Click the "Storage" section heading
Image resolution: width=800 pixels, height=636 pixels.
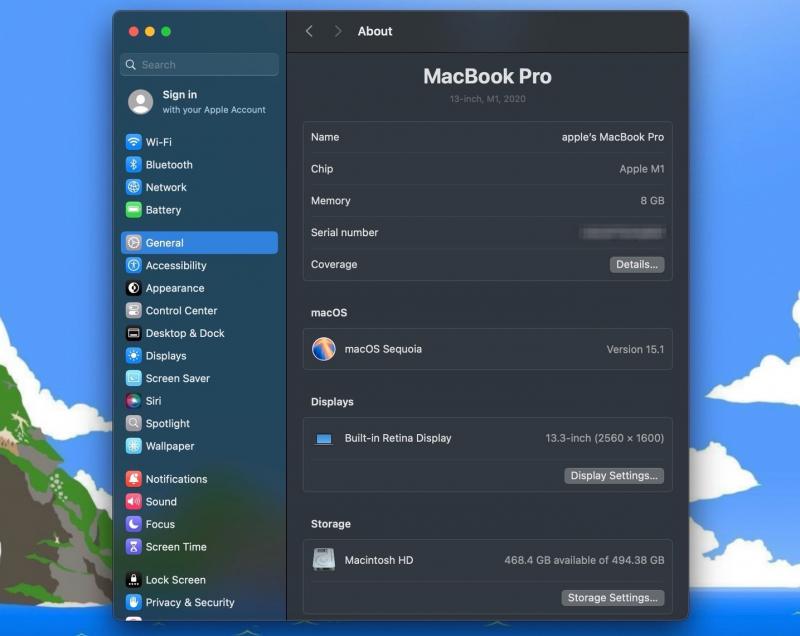pyautogui.click(x=331, y=524)
